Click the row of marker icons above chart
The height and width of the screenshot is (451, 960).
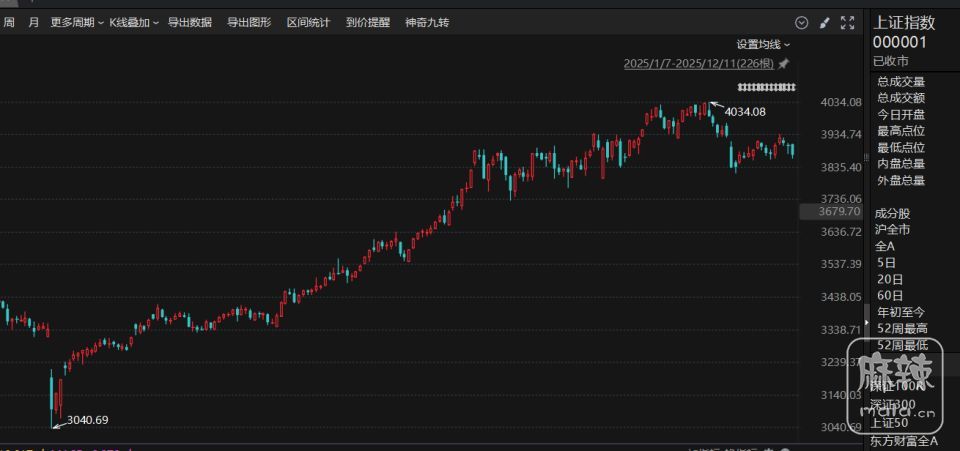[x=766, y=87]
